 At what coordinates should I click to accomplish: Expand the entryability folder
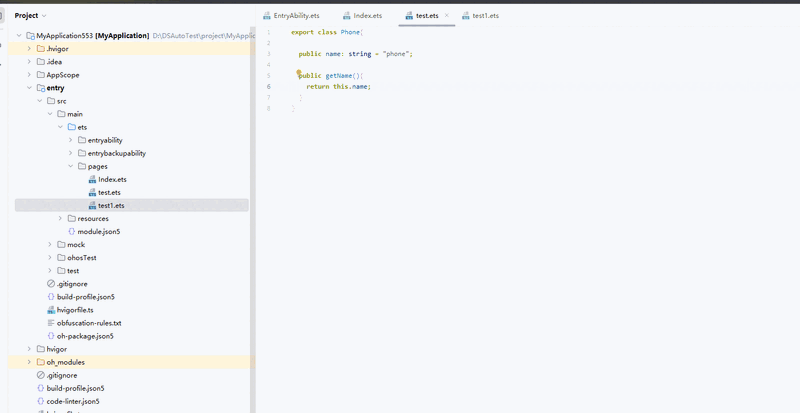[x=70, y=140]
